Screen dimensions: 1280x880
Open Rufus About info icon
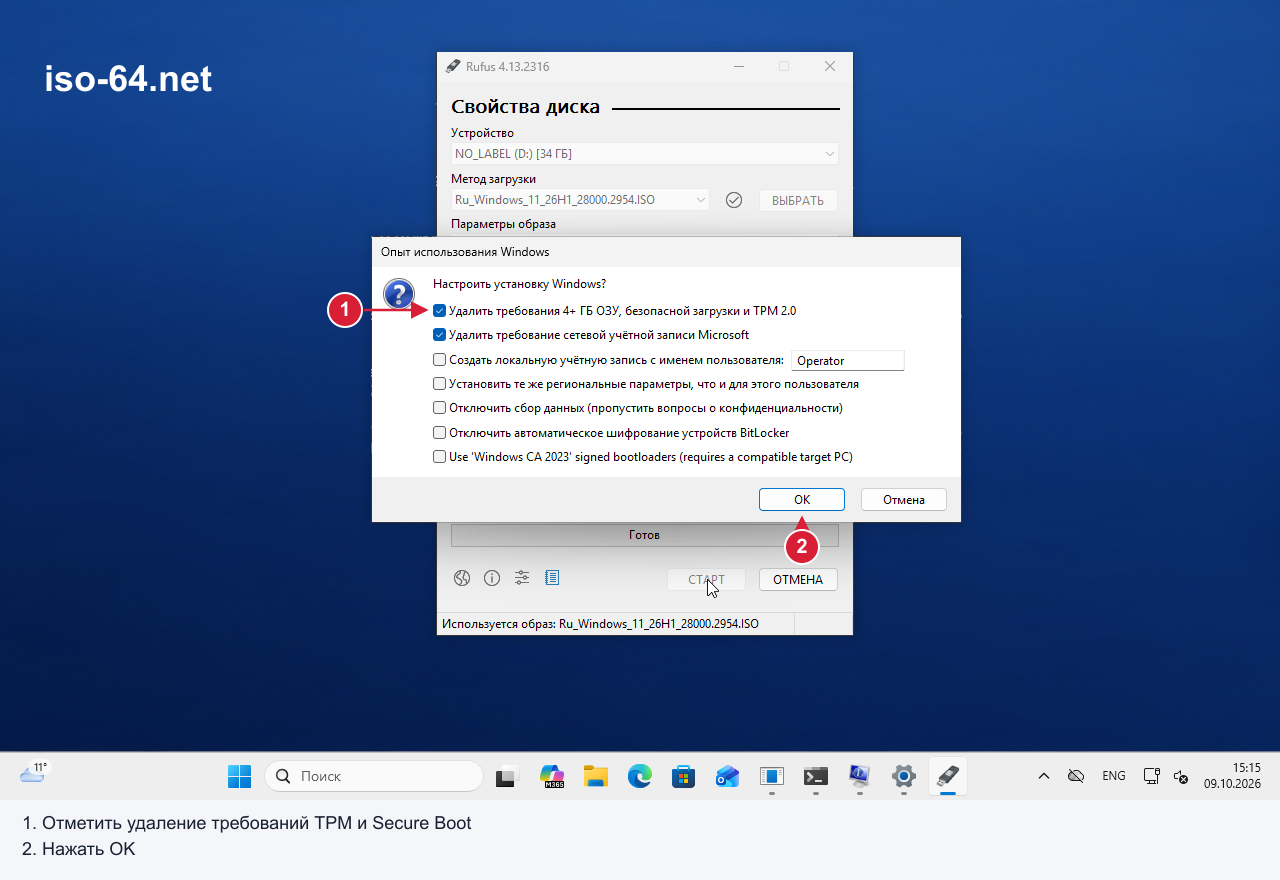click(492, 578)
